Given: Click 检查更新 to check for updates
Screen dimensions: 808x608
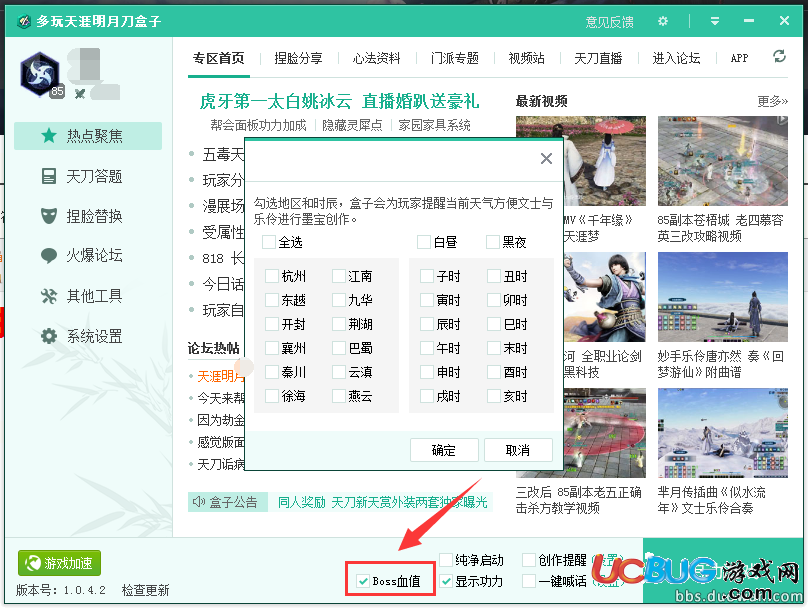Looking at the screenshot, I should point(145,590).
